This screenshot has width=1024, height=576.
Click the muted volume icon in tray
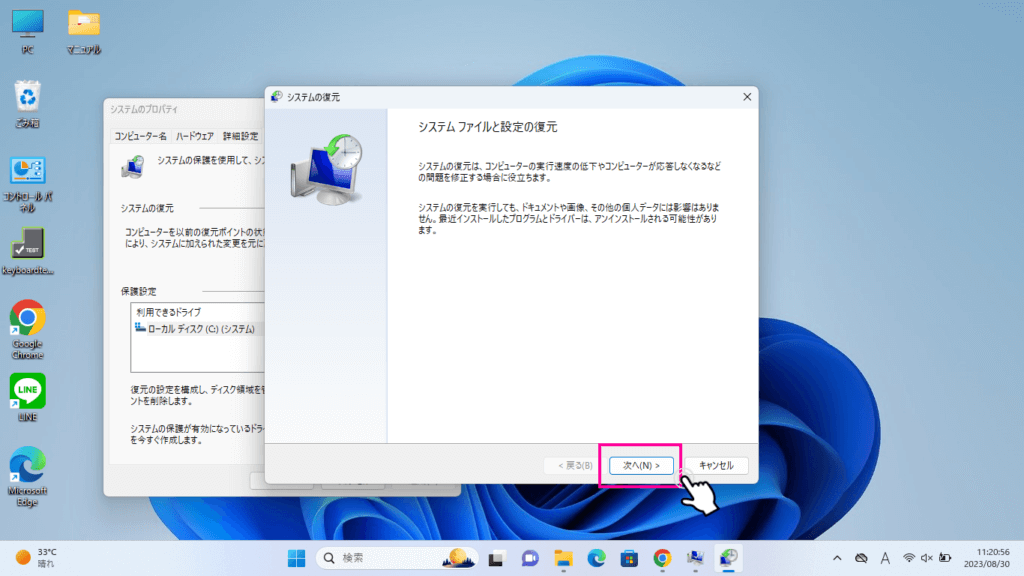click(927, 557)
